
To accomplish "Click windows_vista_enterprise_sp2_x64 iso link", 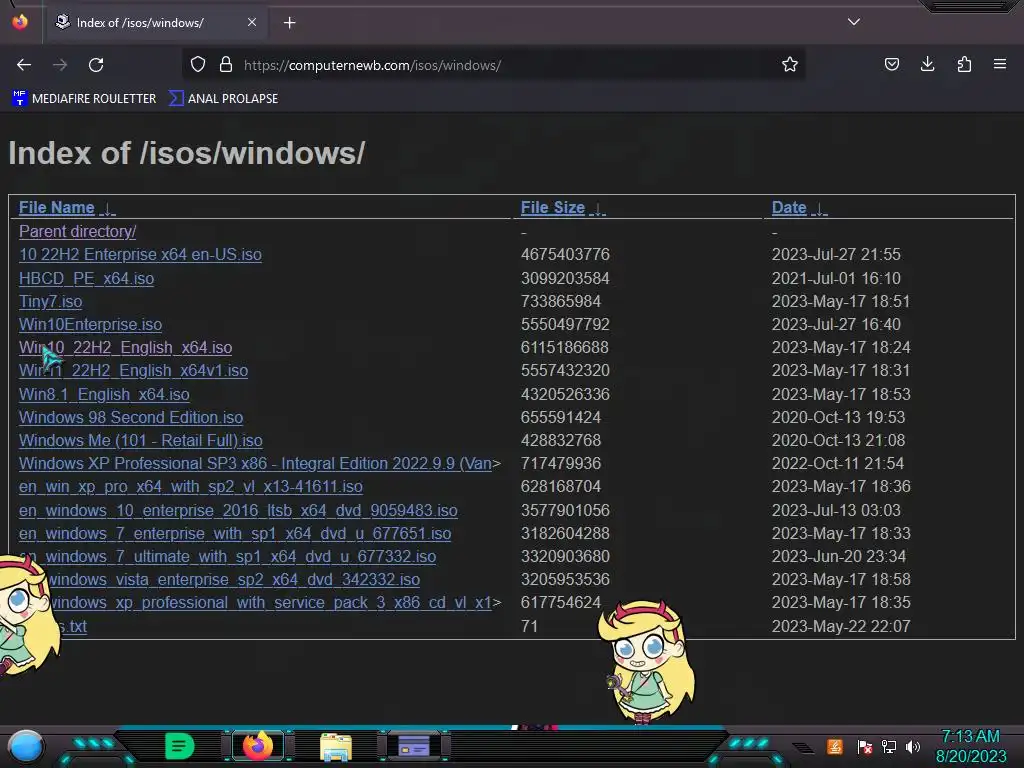I will tap(234, 579).
